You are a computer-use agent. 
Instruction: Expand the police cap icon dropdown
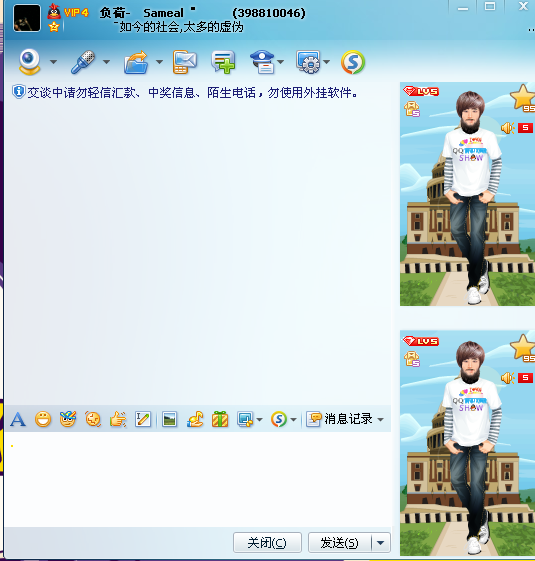pyautogui.click(x=281, y=62)
